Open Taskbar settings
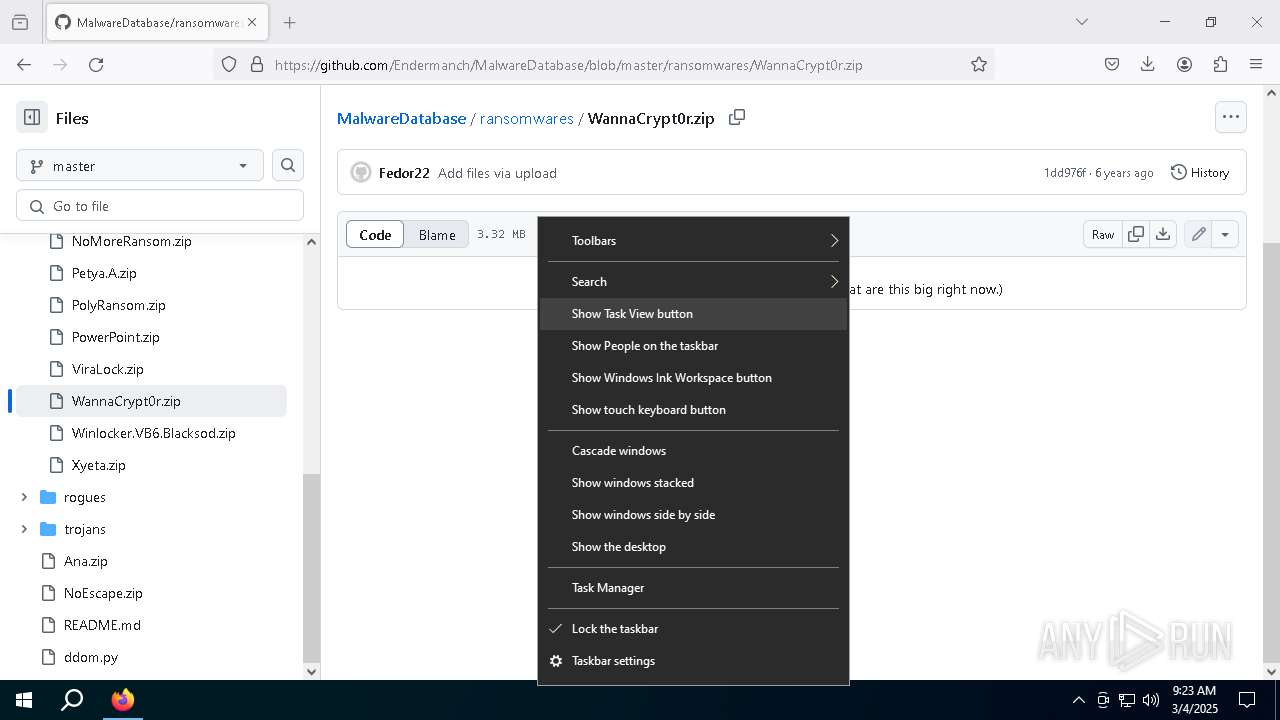This screenshot has height=720, width=1280. [693, 661]
